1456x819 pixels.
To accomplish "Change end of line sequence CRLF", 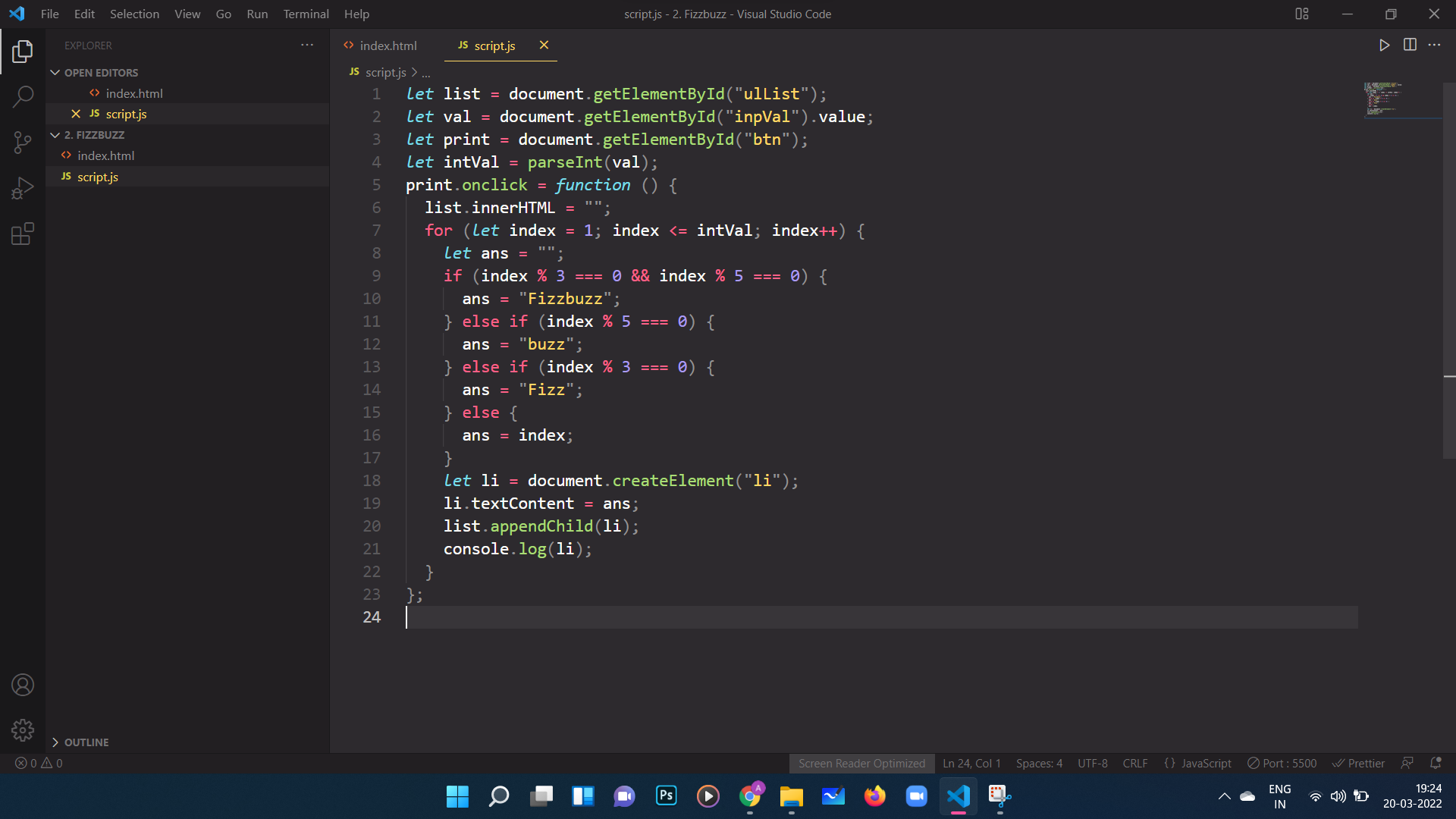I will click(1135, 763).
